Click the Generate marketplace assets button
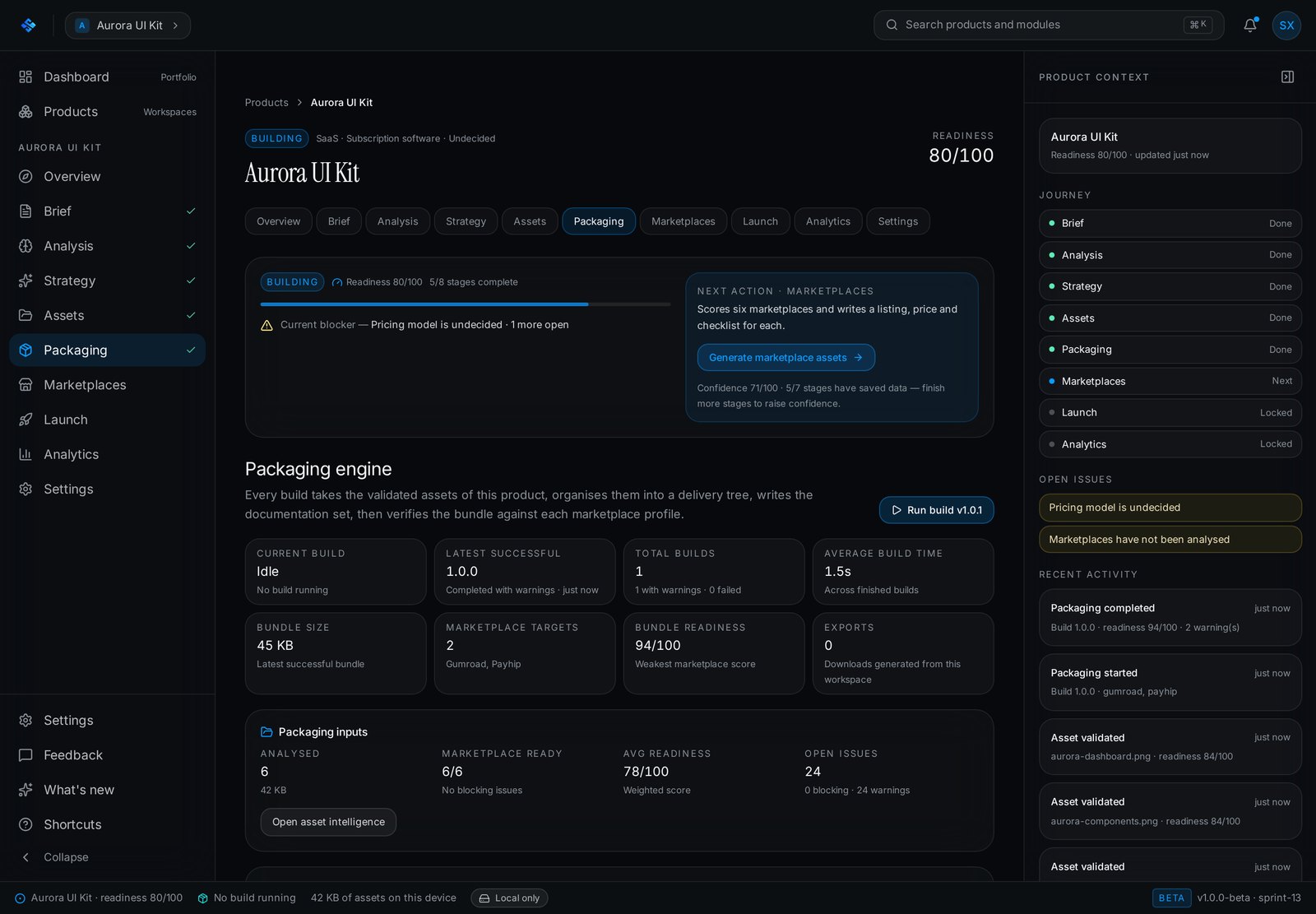 (x=785, y=357)
